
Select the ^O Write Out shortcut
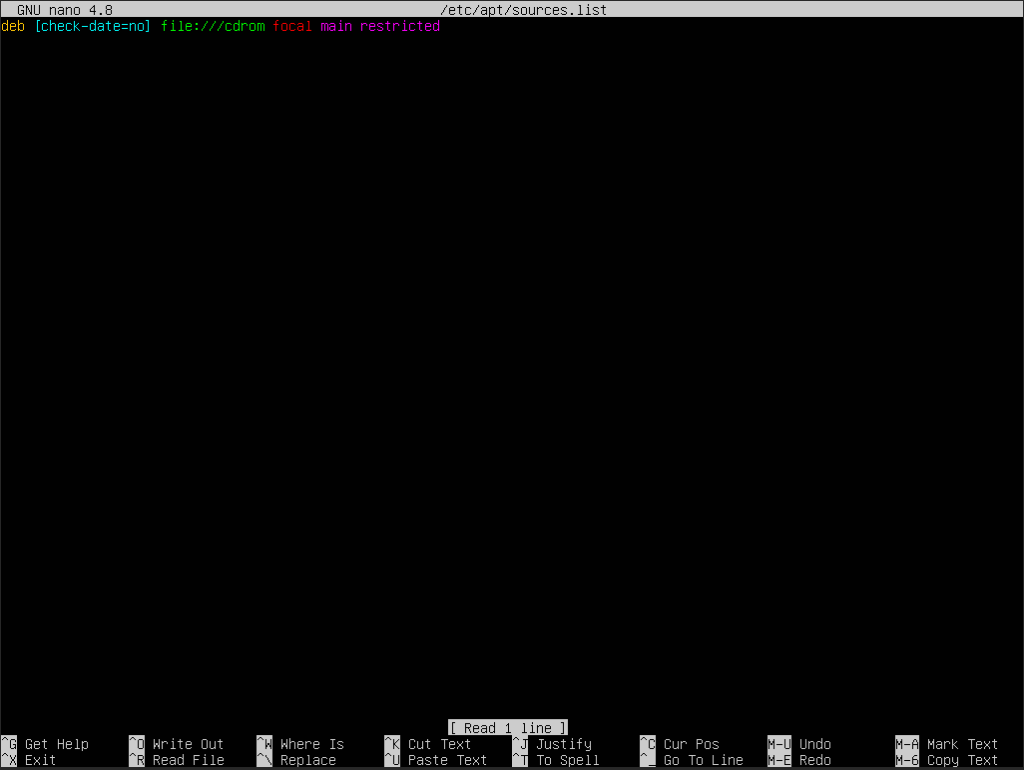[x=176, y=744]
